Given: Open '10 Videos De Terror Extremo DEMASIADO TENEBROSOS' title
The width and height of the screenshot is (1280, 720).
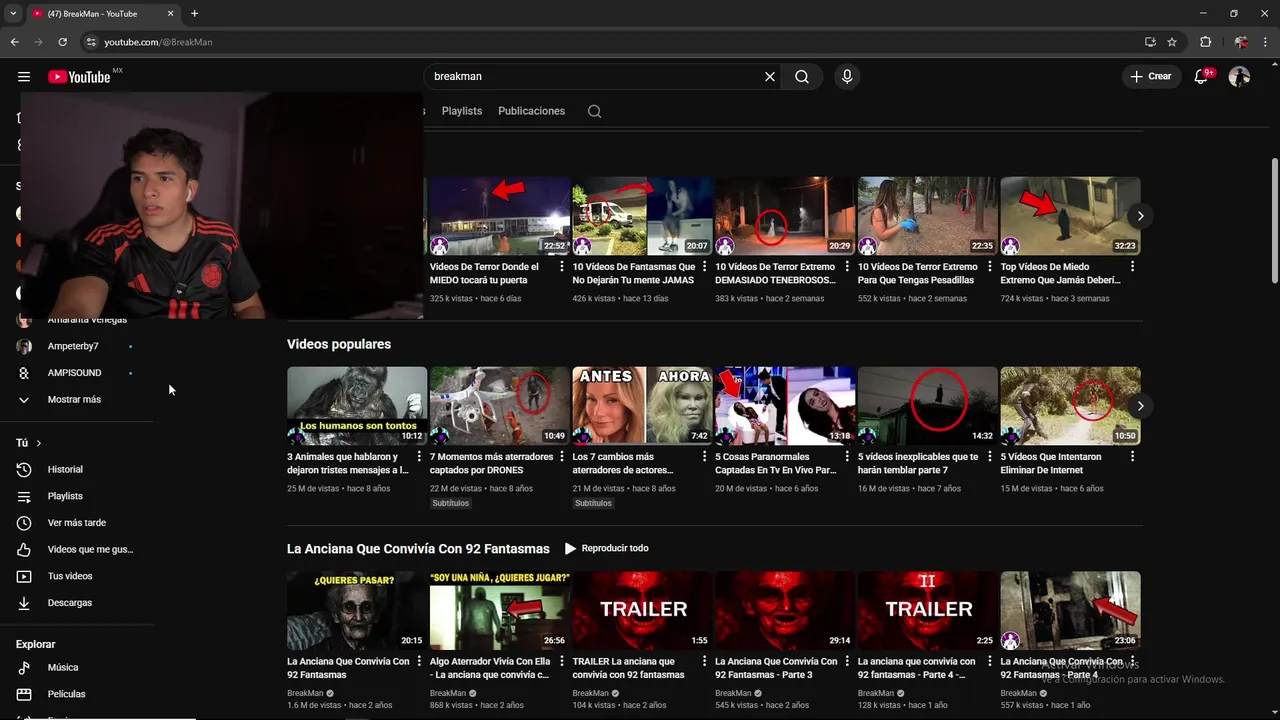Looking at the screenshot, I should [x=775, y=273].
